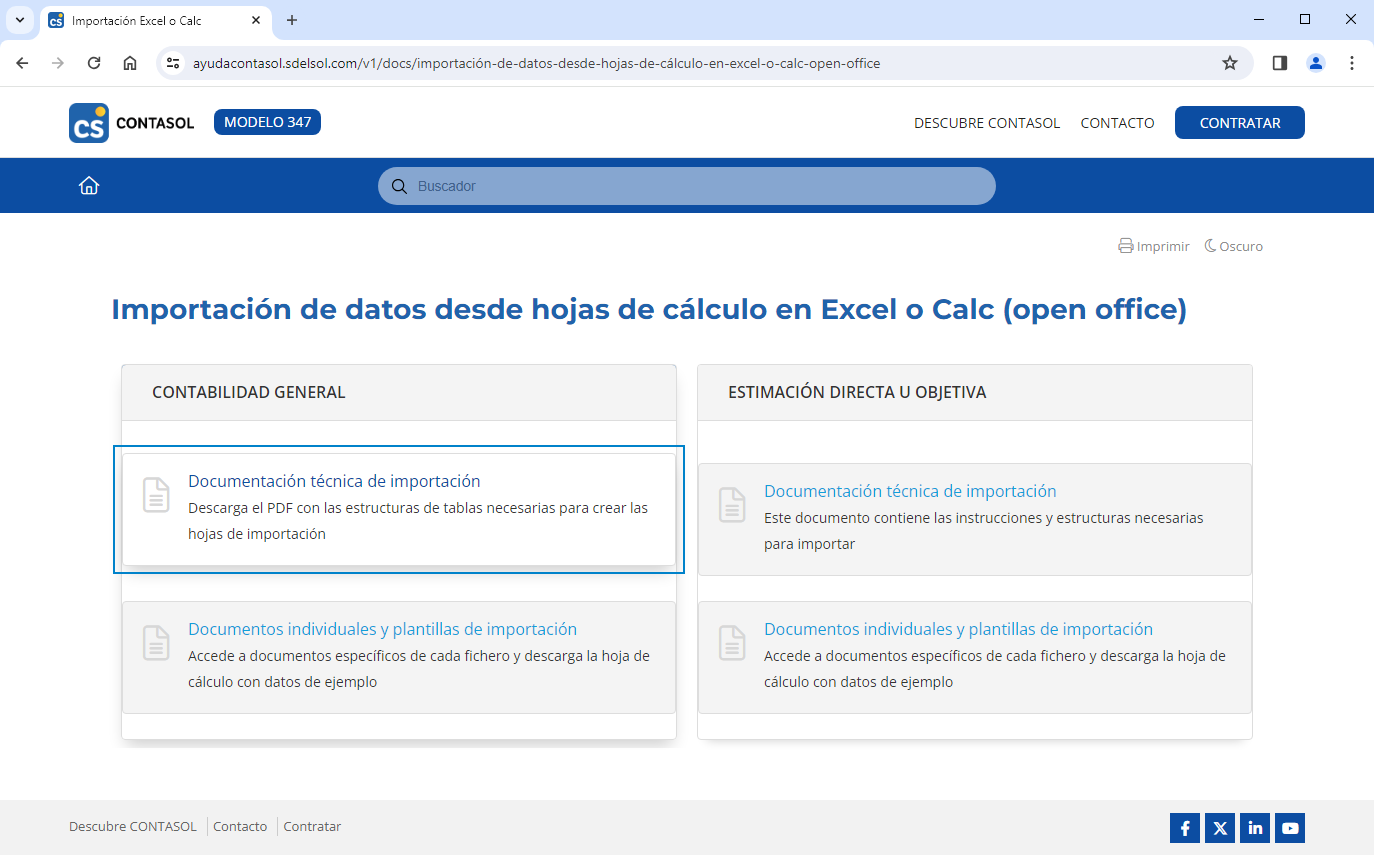
Task: Click document icon in Estimación Directa Documentos individuales card
Action: [x=732, y=643]
